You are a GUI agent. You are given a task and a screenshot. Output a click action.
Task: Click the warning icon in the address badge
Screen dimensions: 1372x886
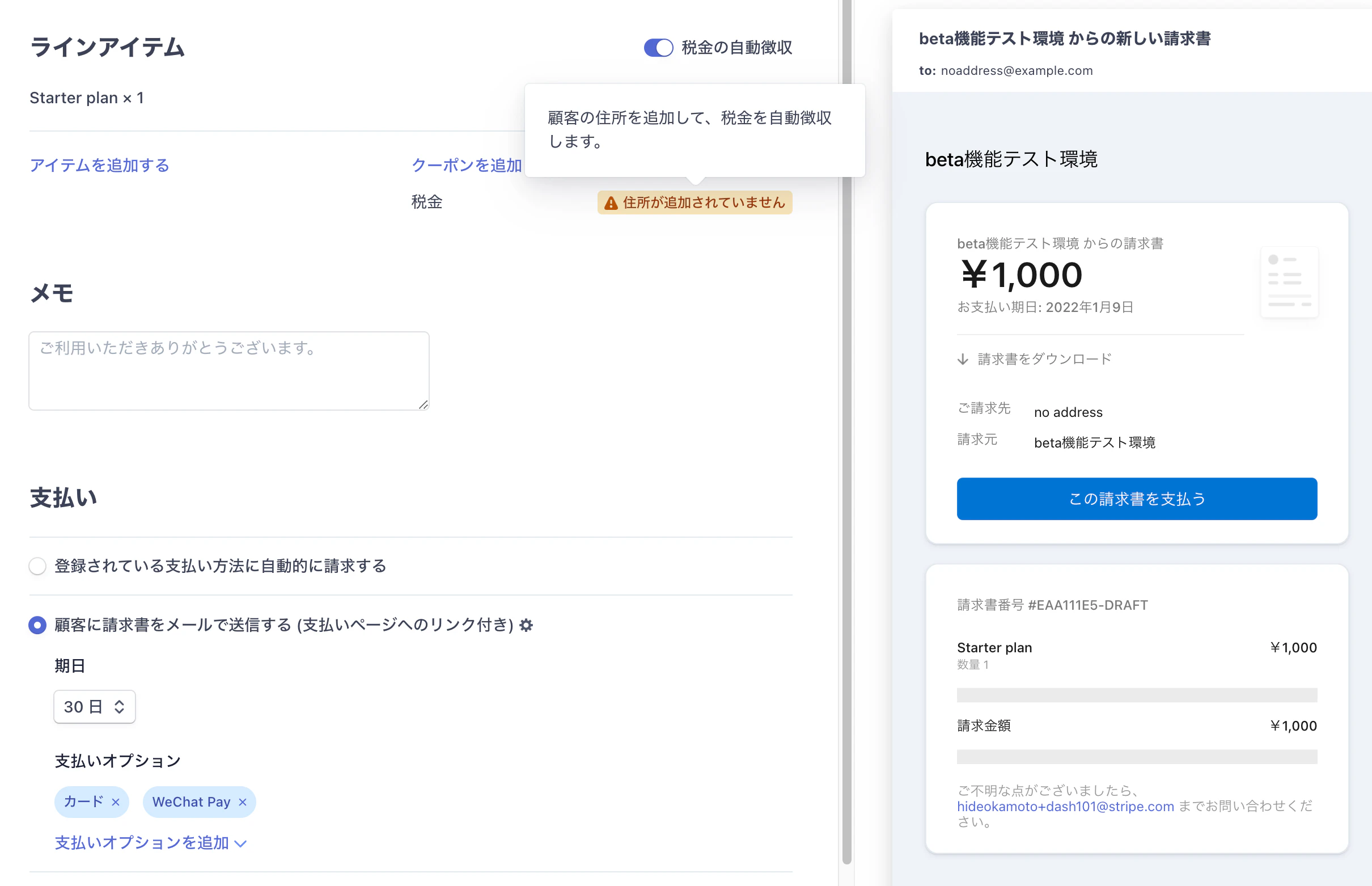click(611, 203)
